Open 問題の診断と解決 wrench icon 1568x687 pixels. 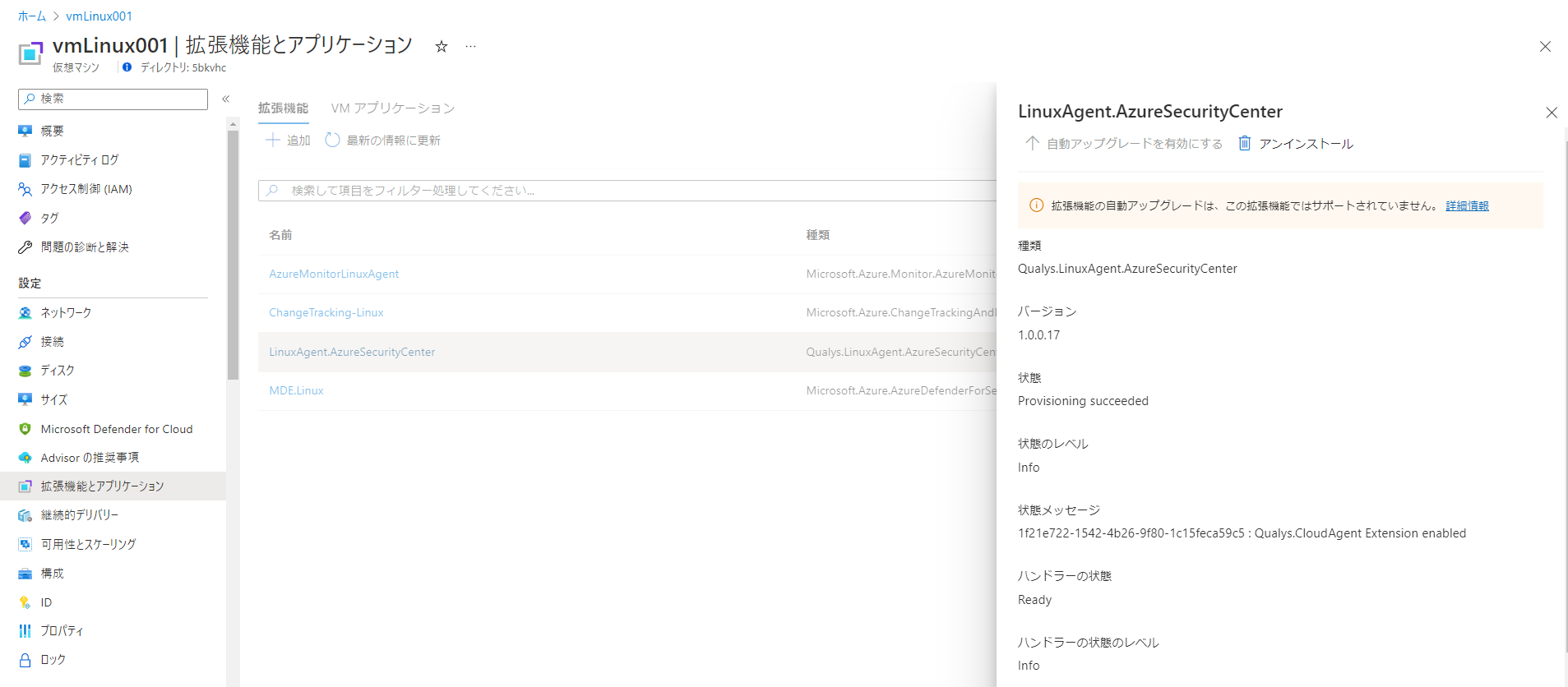click(x=25, y=247)
